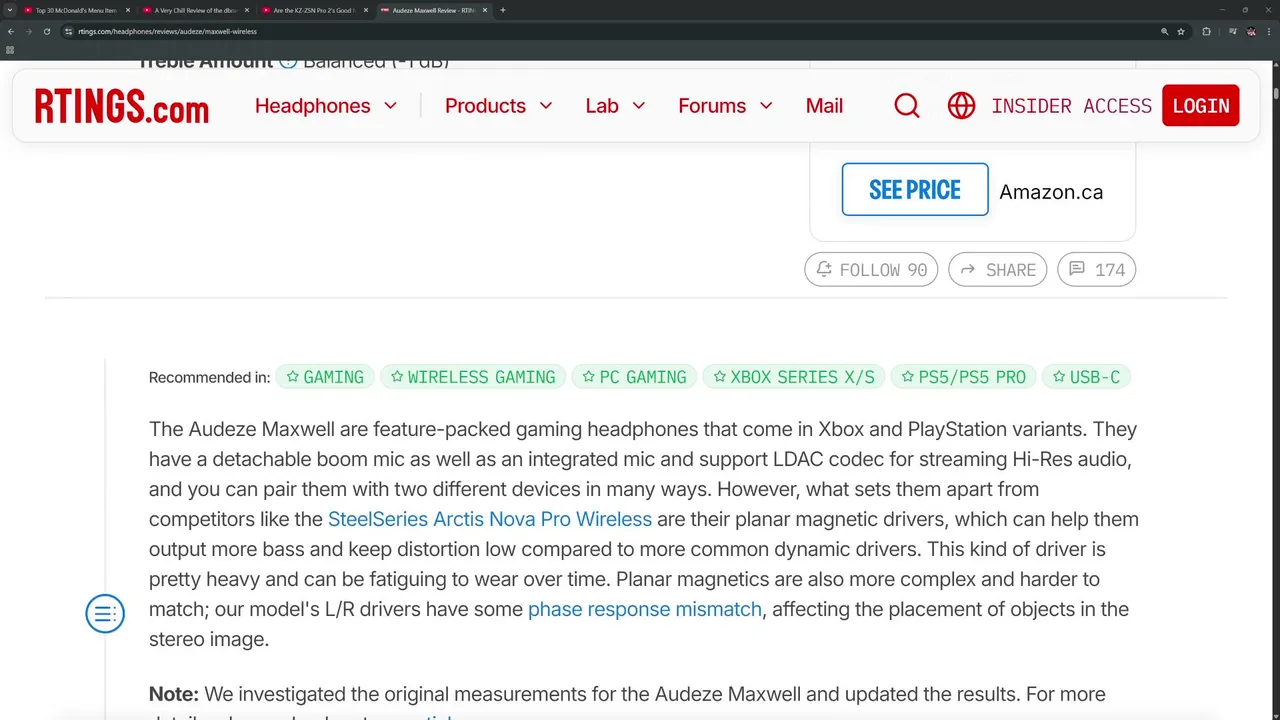Reload the page with the refresh icon
This screenshot has width=1280, height=720.
pos(46,31)
